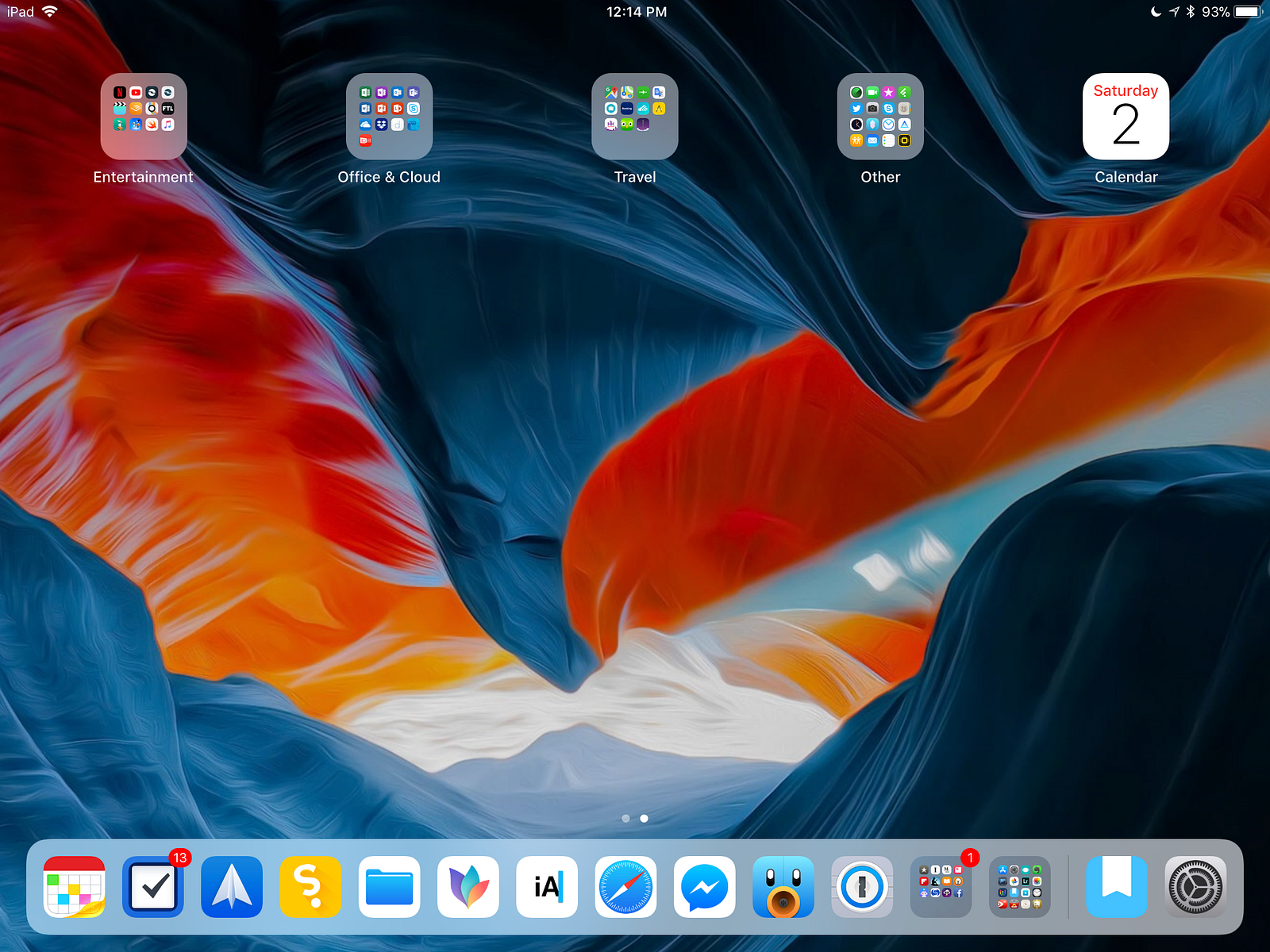Open the Entertainment folder
Screen dimensions: 1270x952
coord(144,117)
